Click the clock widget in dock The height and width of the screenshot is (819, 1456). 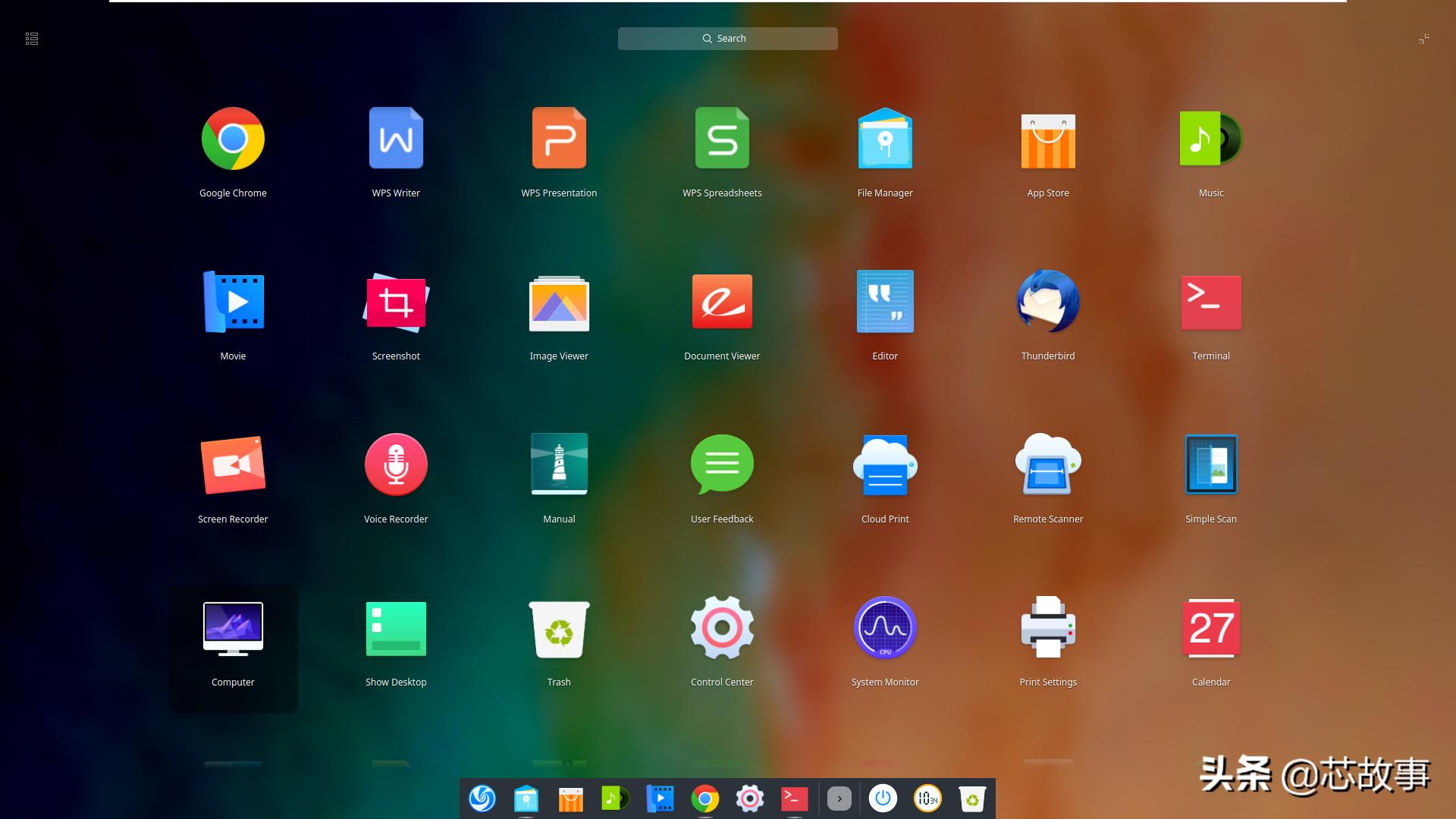click(927, 799)
